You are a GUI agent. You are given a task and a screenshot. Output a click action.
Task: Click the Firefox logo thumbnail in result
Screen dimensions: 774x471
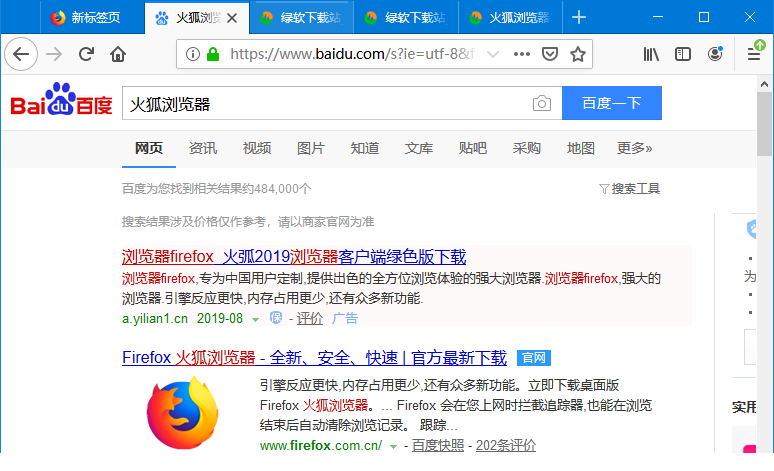[x=183, y=413]
